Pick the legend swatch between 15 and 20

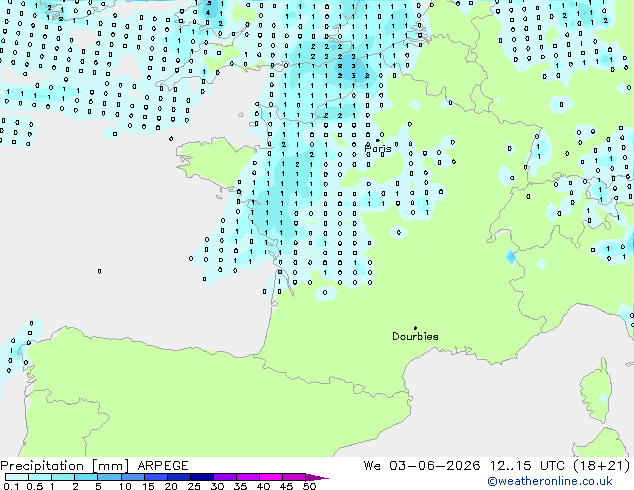click(x=155, y=477)
